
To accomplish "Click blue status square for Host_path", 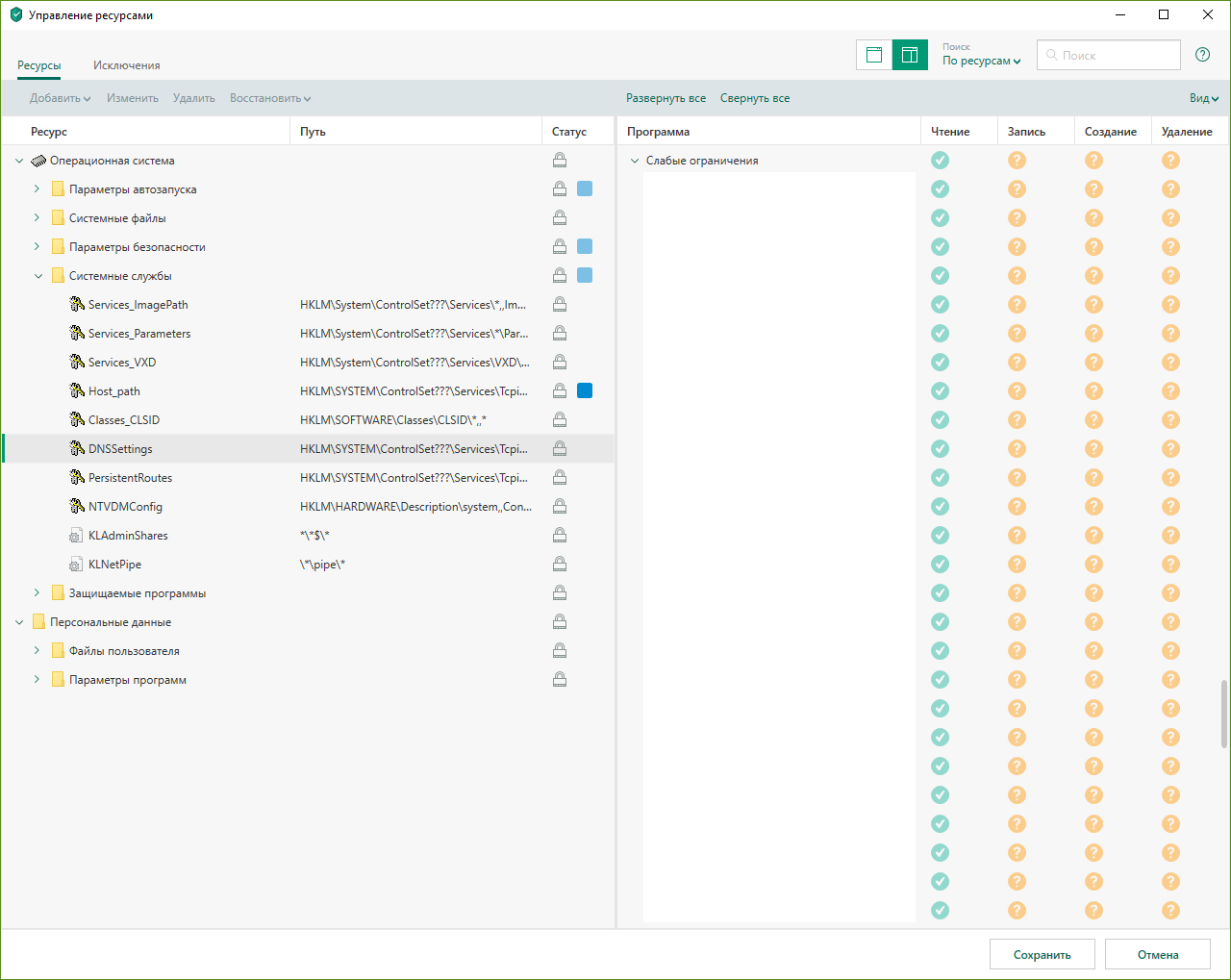I will 585,391.
